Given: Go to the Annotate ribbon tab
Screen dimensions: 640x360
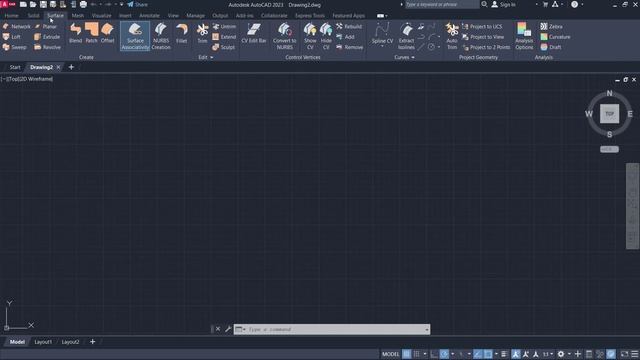Looking at the screenshot, I should [x=149, y=16].
